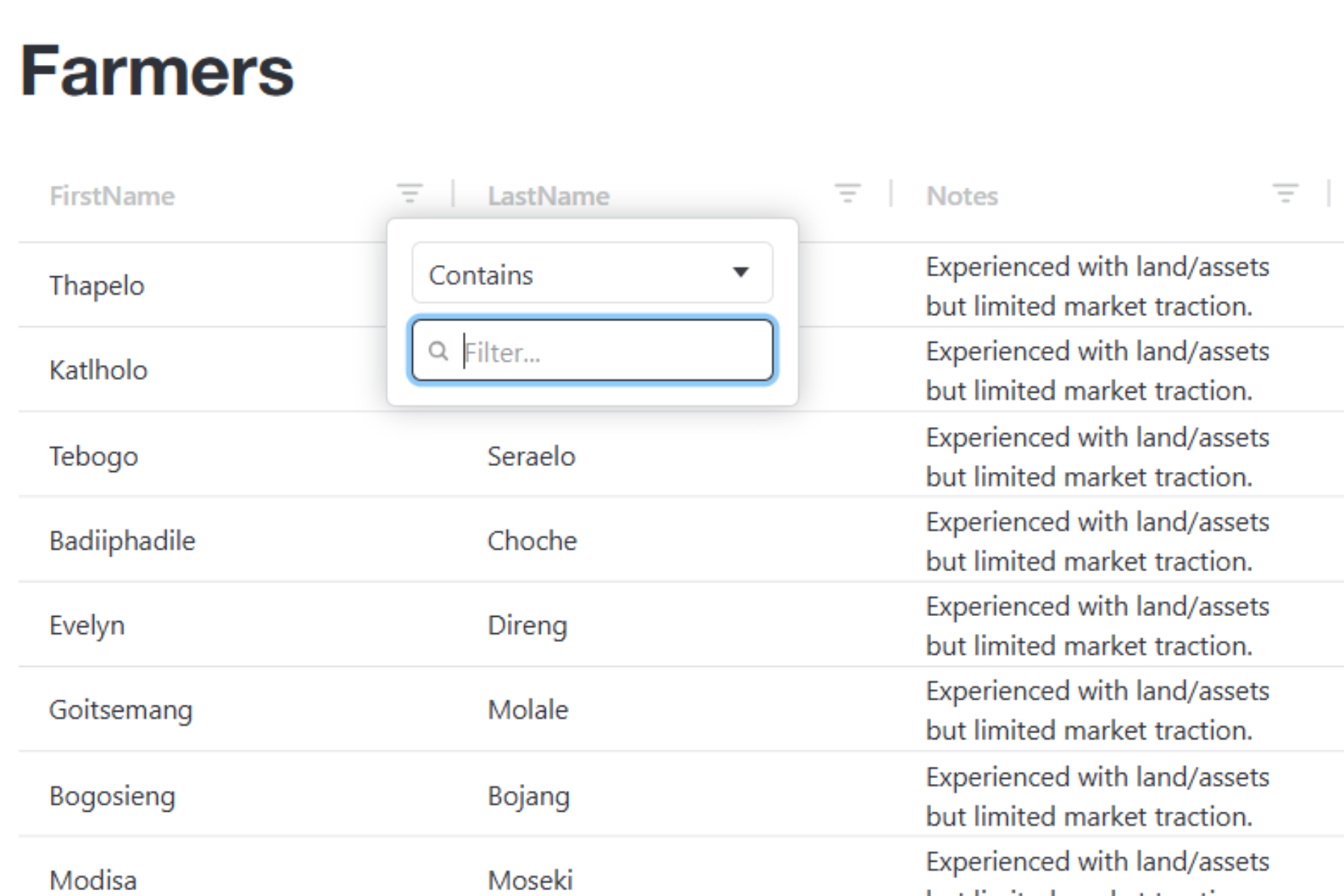Select the row for Thapelo
This screenshot has height=896, width=1344.
click(x=96, y=285)
